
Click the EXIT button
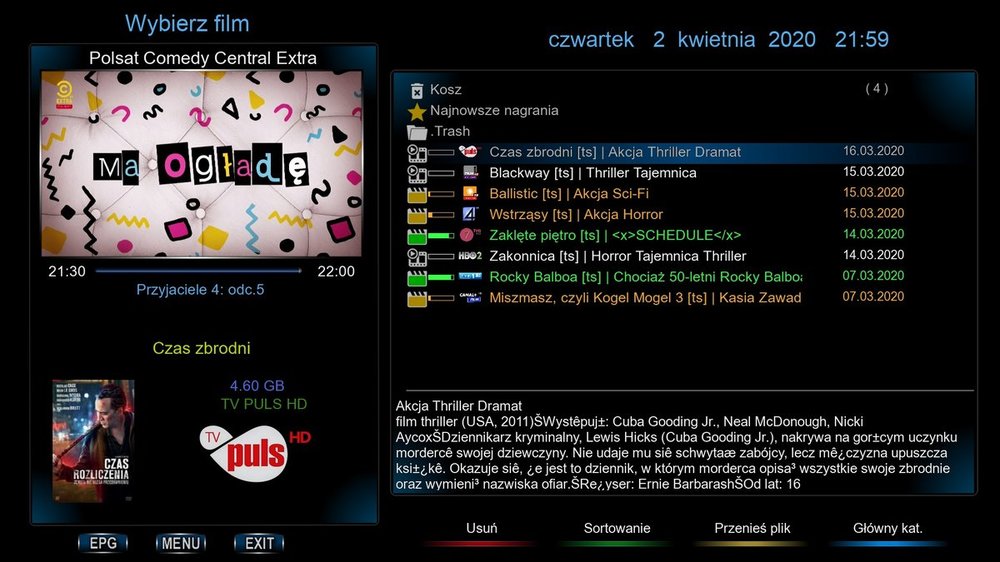[x=259, y=544]
